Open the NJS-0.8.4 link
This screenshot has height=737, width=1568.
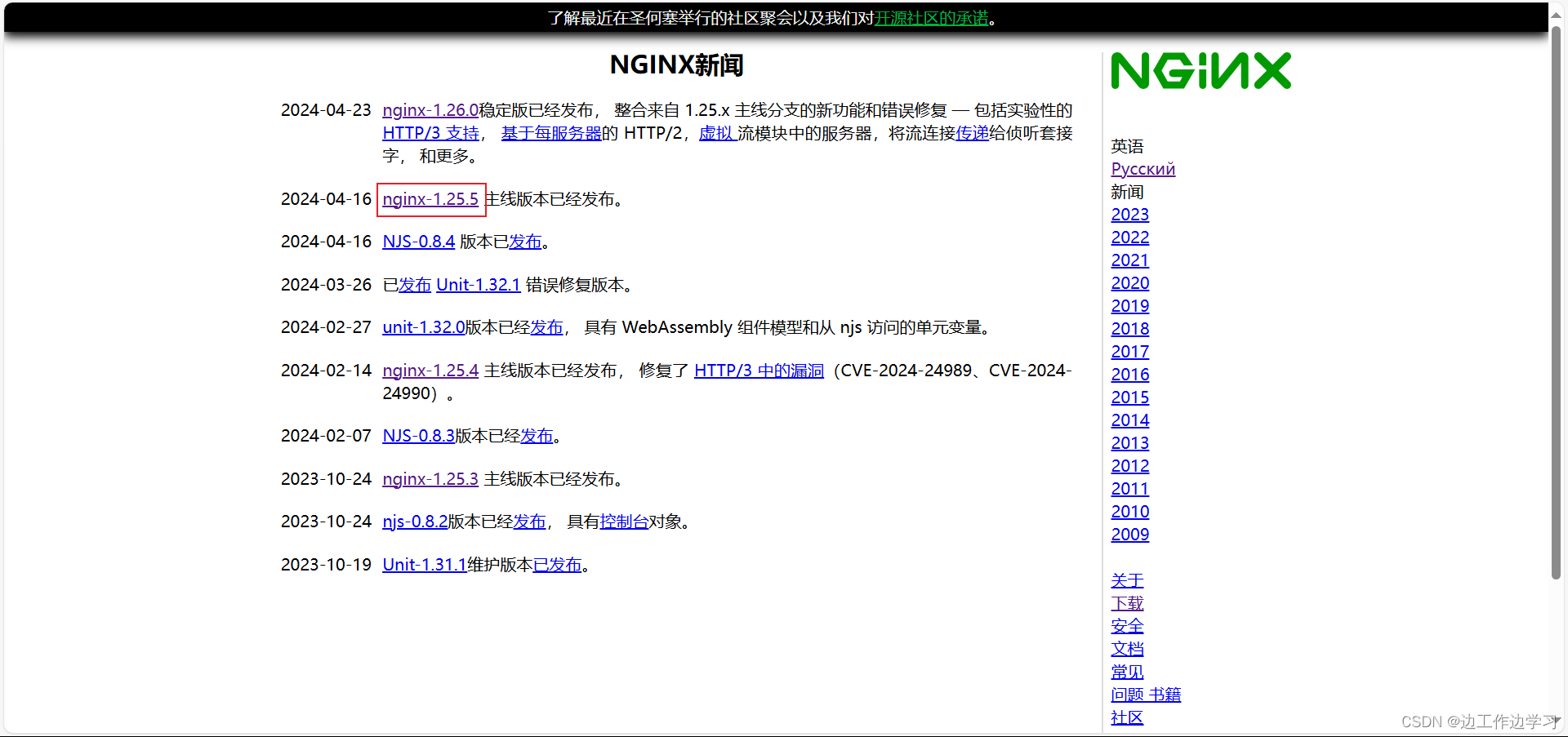418,242
